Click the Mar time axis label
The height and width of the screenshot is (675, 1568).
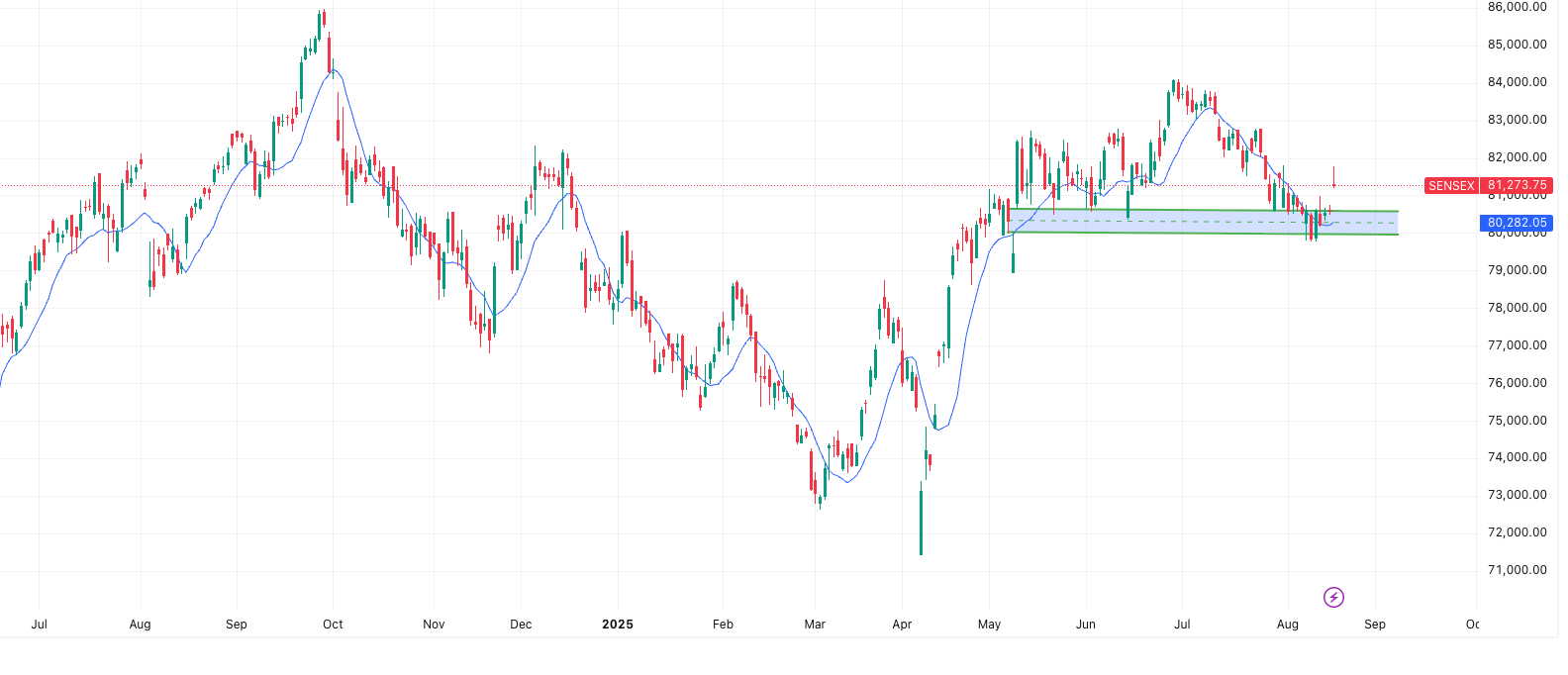point(815,625)
